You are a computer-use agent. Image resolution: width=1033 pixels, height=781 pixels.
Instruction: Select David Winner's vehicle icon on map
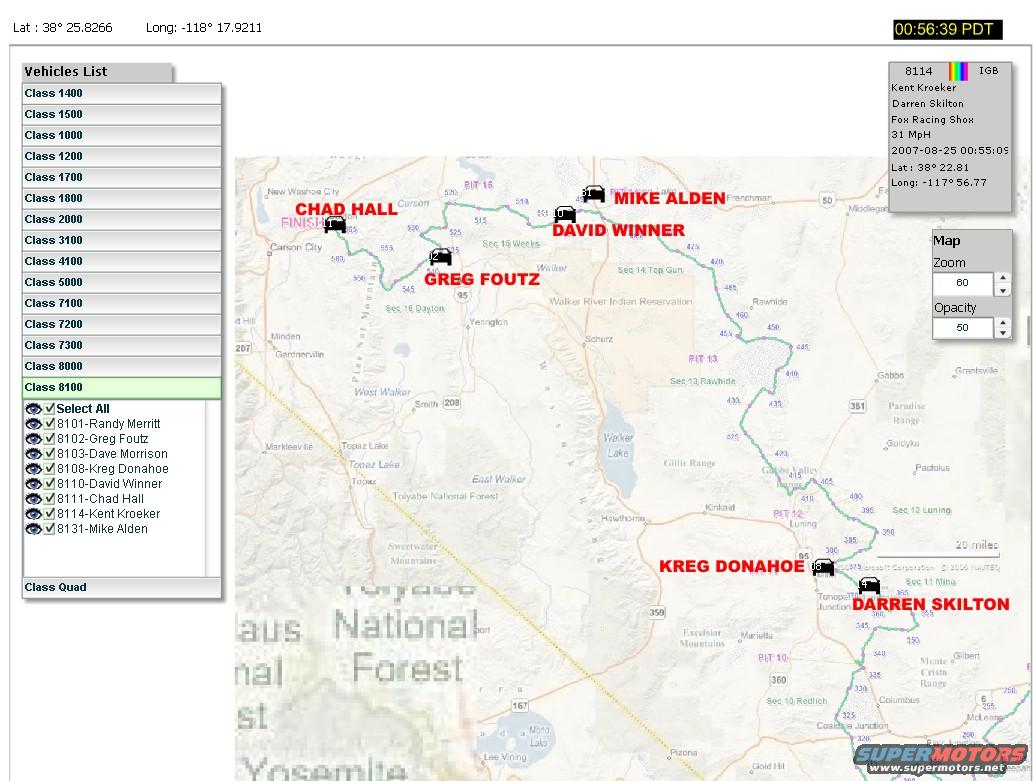coord(565,214)
